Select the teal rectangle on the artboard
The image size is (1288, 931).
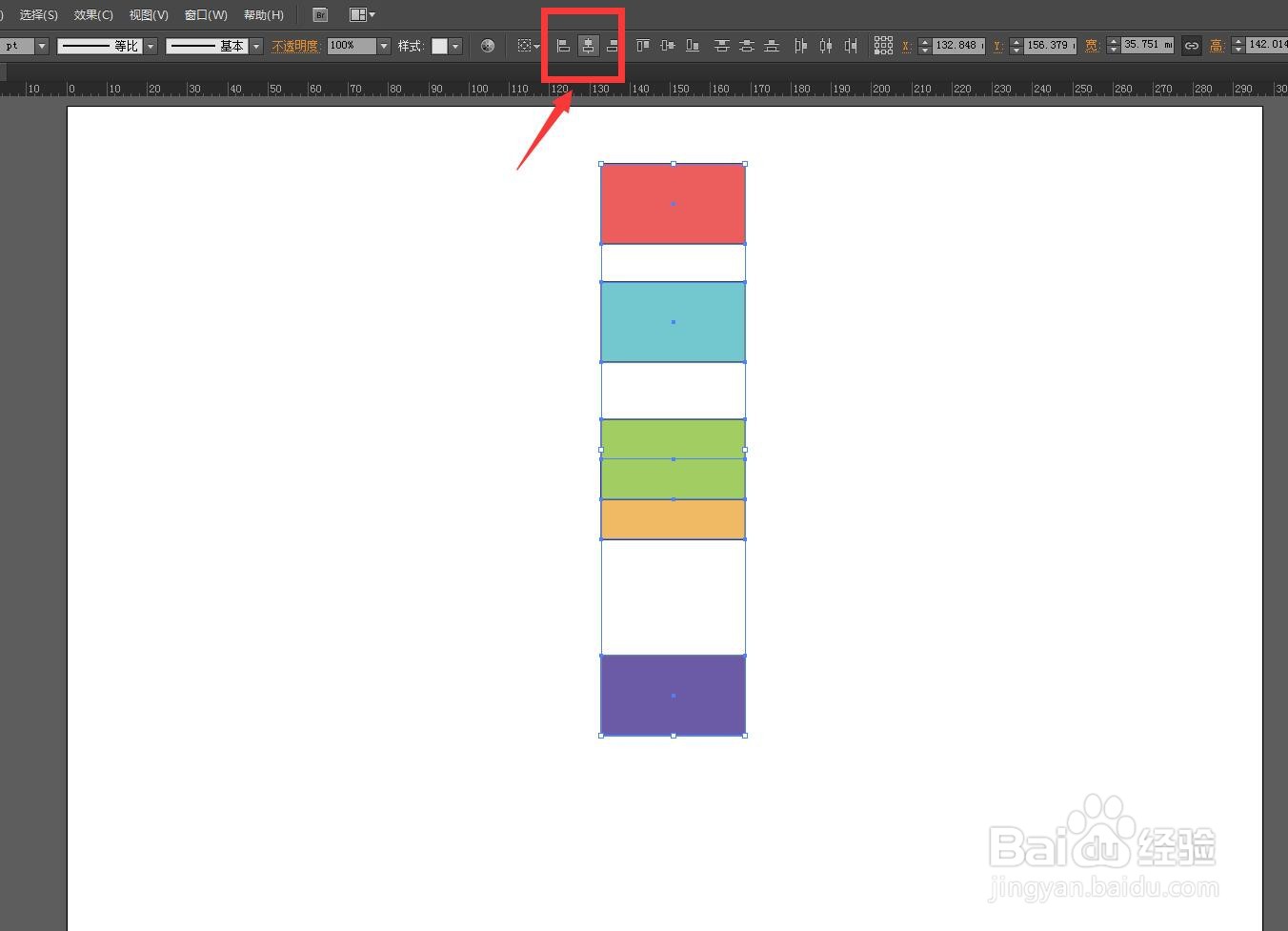[673, 322]
